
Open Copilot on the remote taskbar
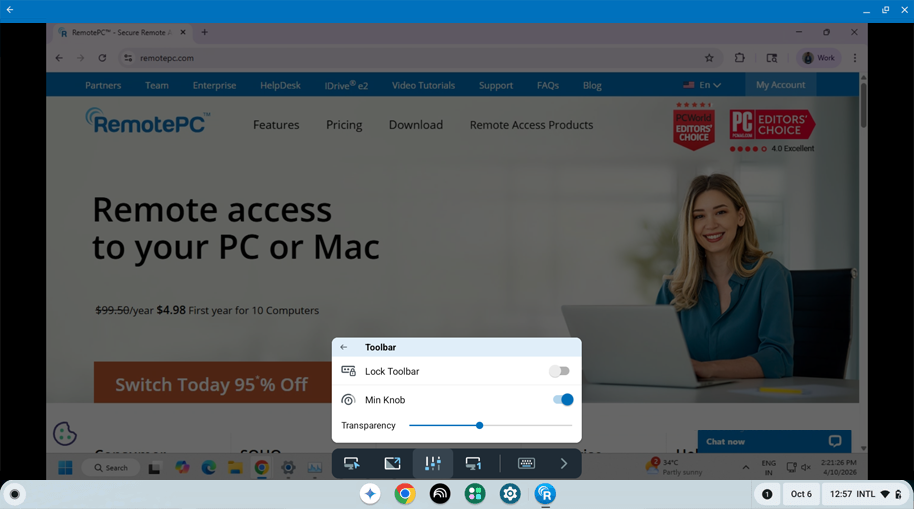(182, 468)
